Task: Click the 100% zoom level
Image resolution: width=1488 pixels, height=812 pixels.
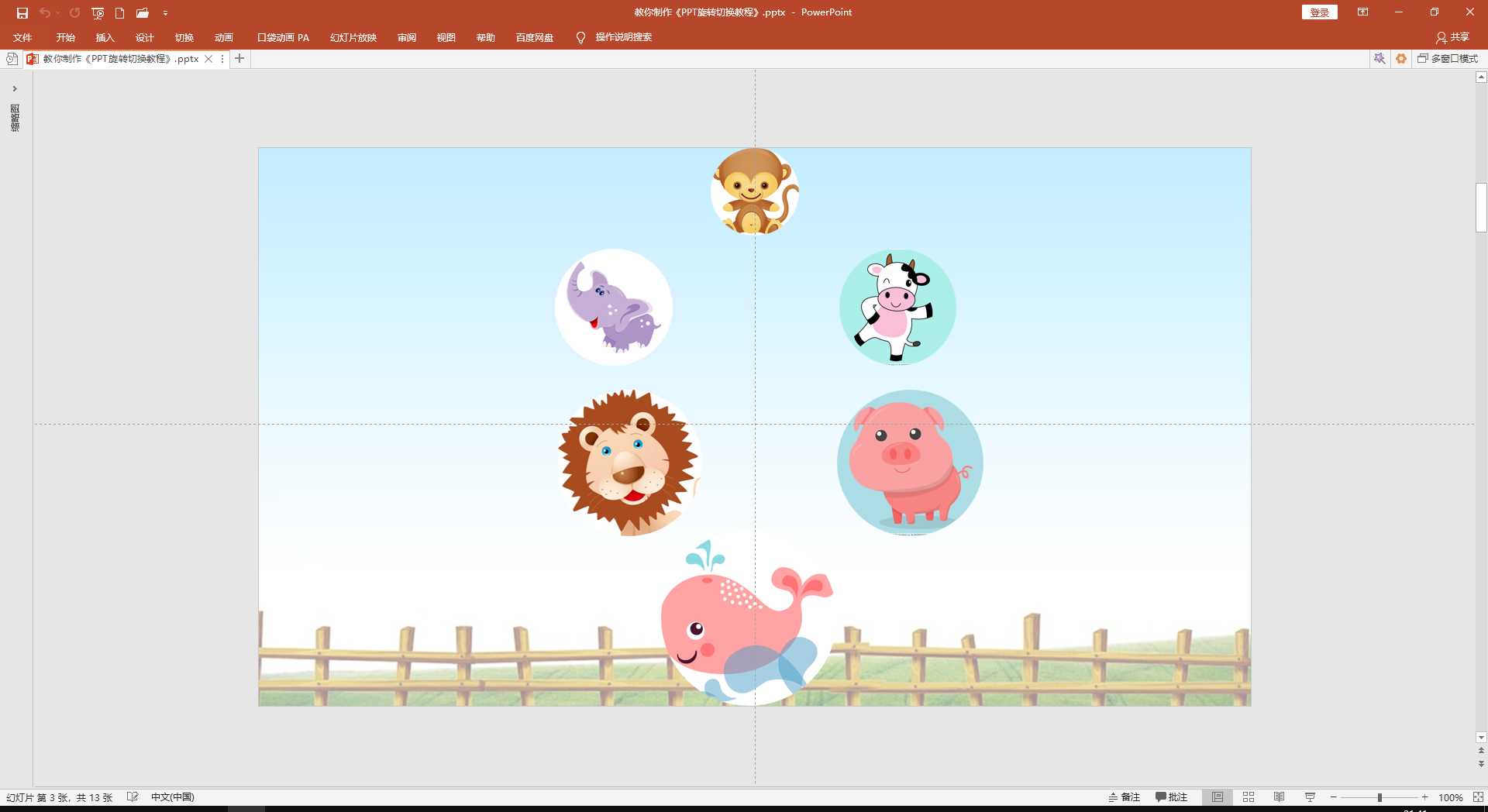Action: (1450, 797)
